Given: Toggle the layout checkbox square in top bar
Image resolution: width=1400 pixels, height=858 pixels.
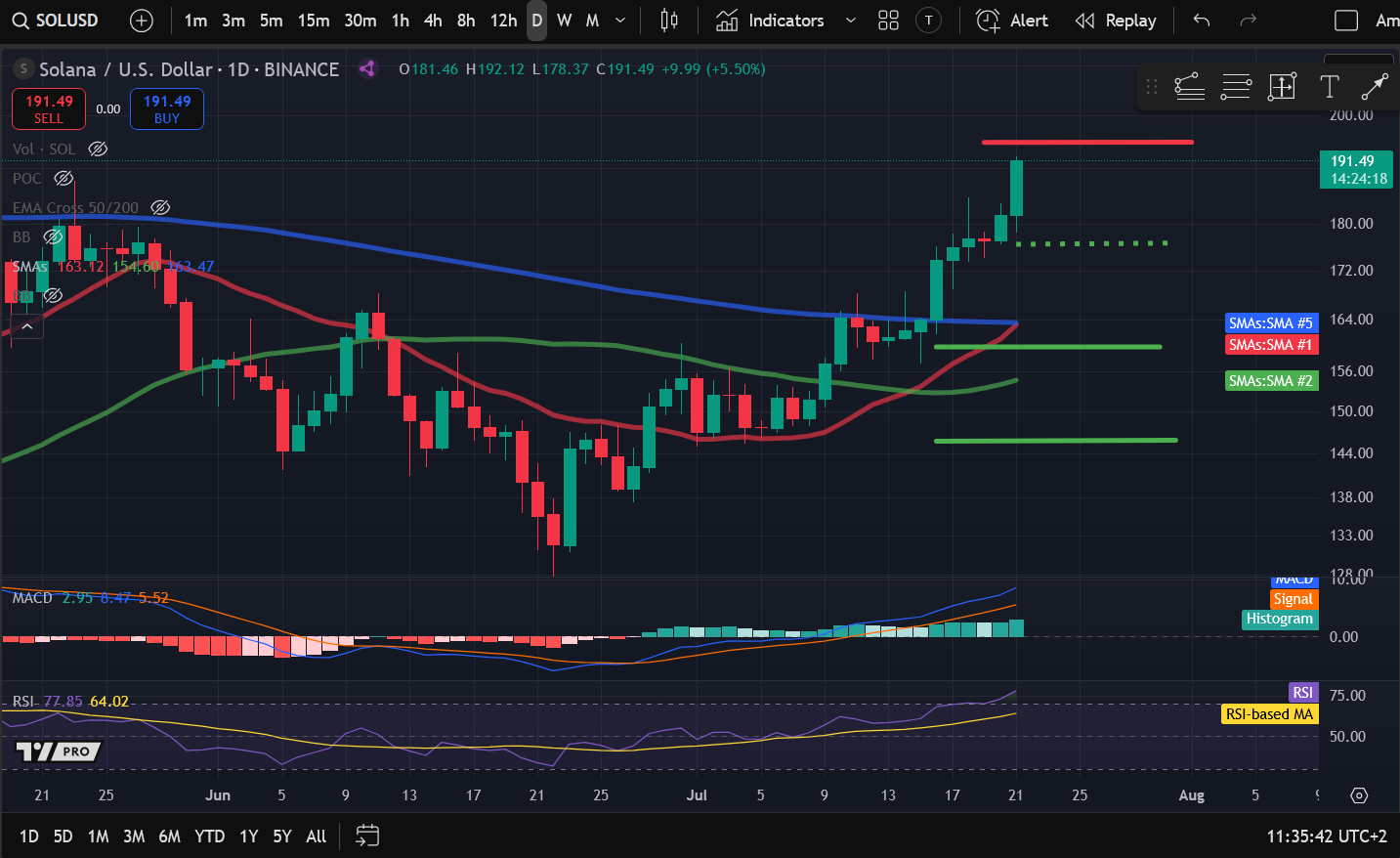Looking at the screenshot, I should tap(1346, 21).
